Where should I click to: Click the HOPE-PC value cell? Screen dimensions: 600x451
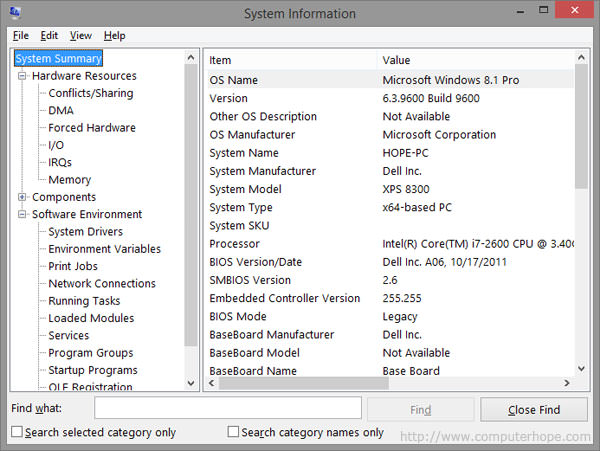(405, 153)
